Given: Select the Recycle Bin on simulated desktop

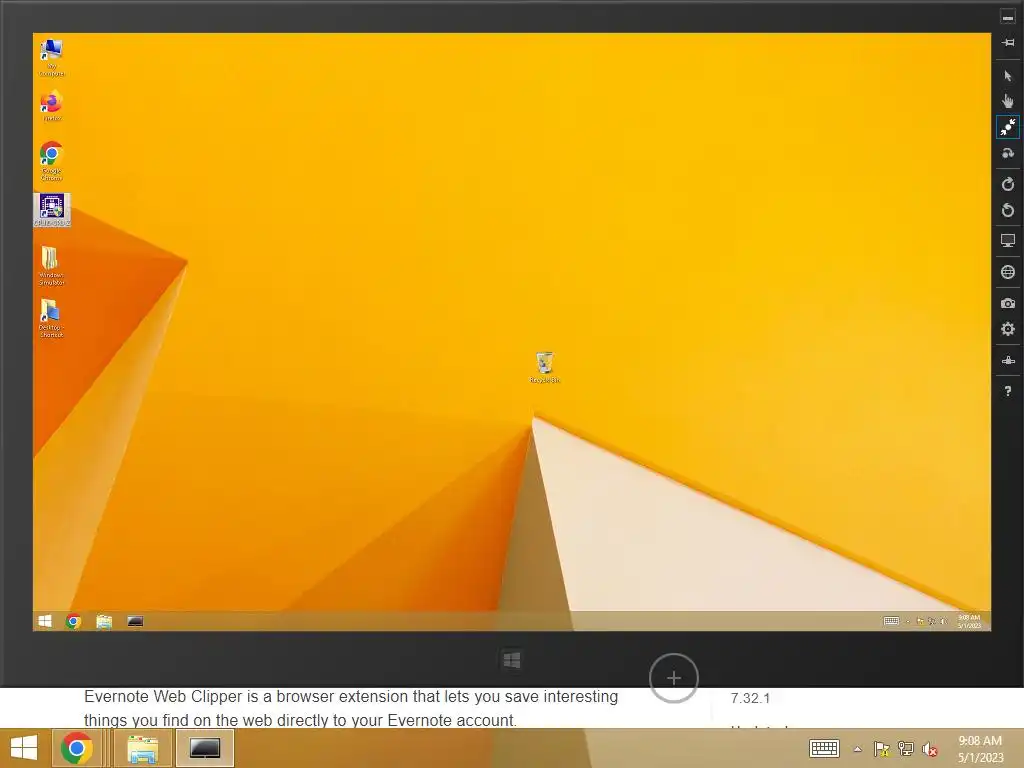Looking at the screenshot, I should coord(545,367).
